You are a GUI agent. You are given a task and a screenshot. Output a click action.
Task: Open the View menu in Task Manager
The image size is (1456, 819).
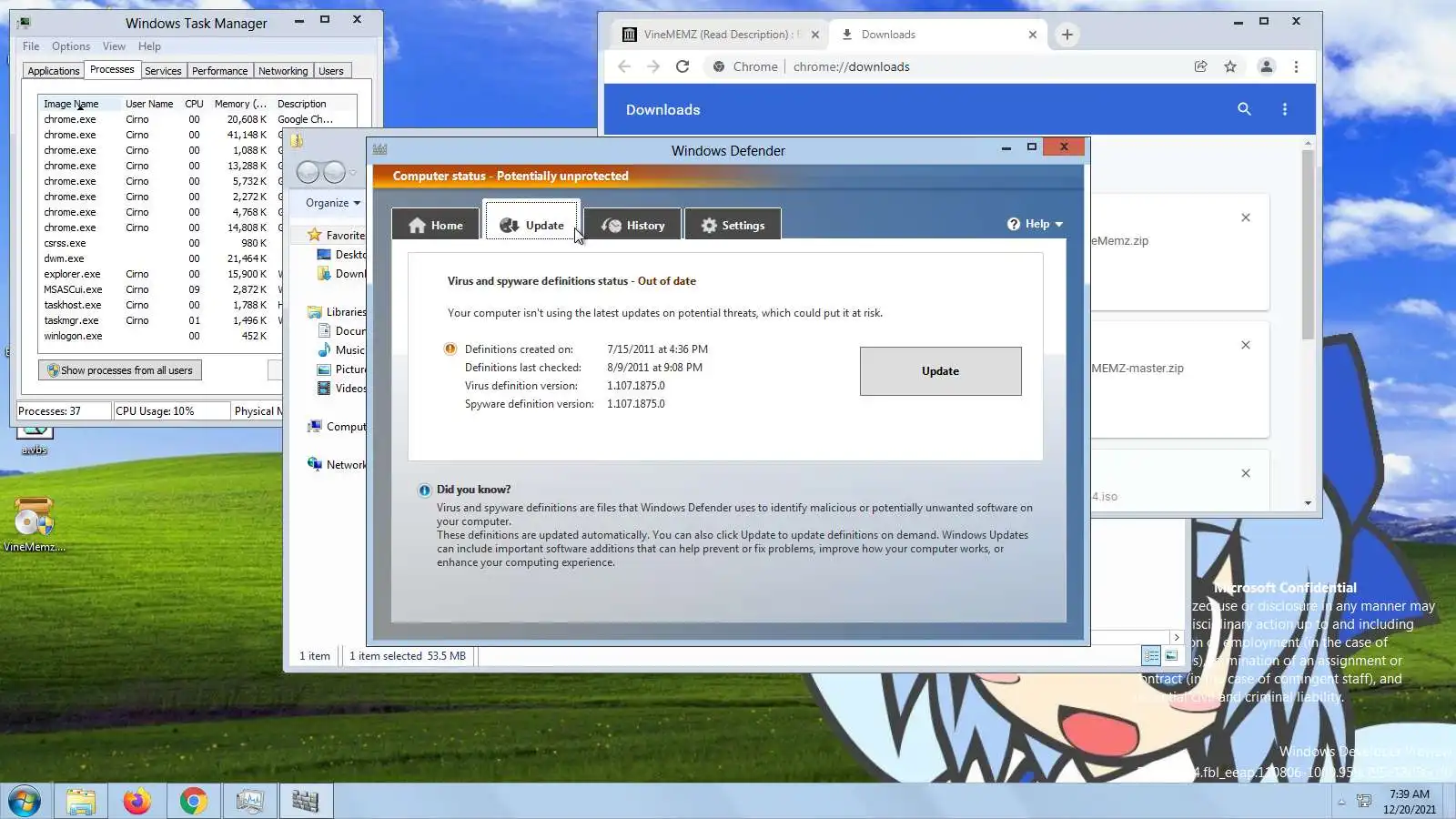(114, 46)
